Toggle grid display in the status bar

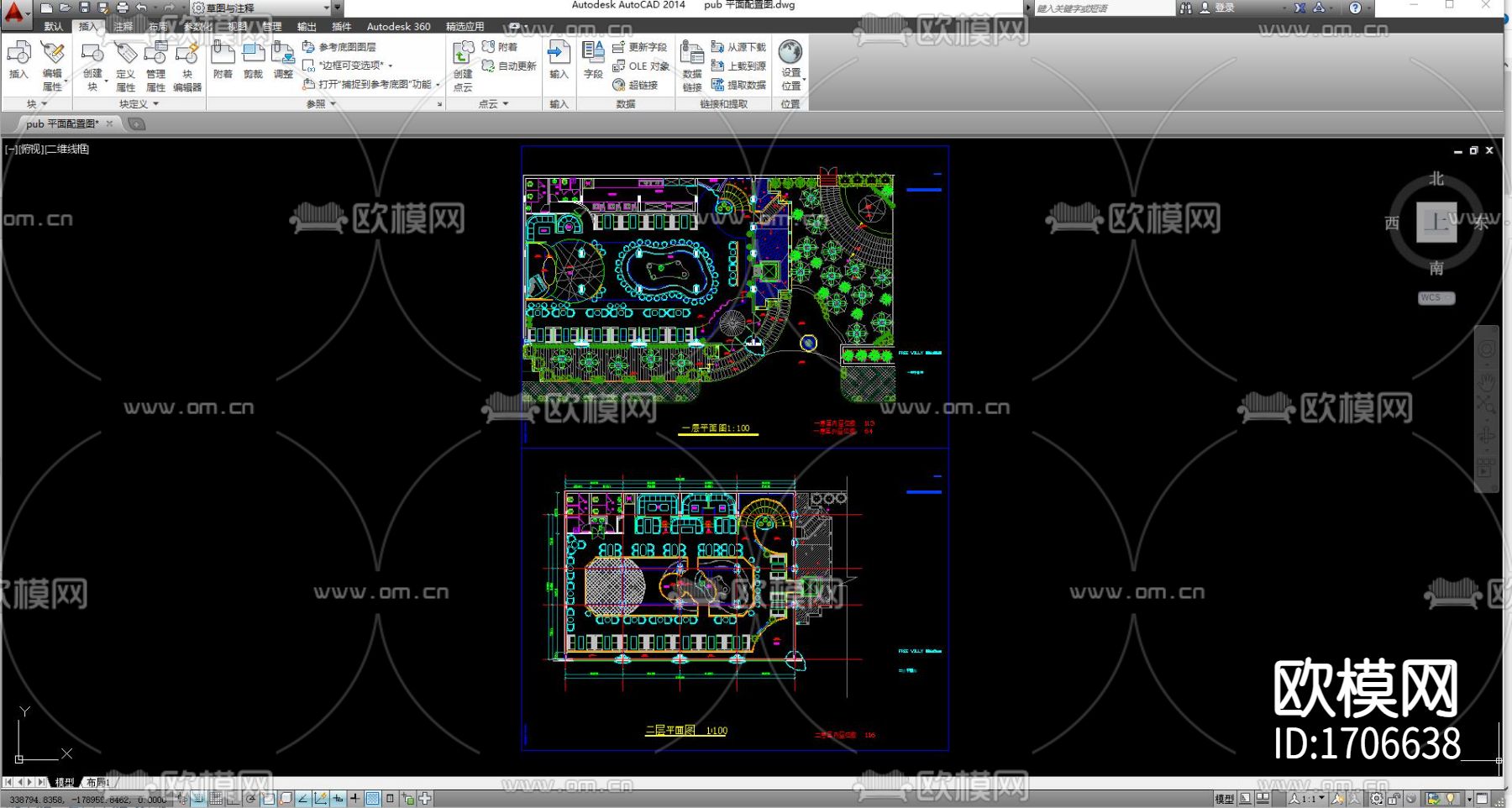[216, 799]
